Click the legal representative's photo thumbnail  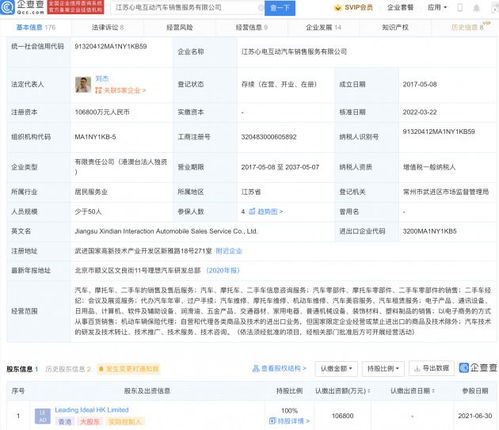coord(83,85)
